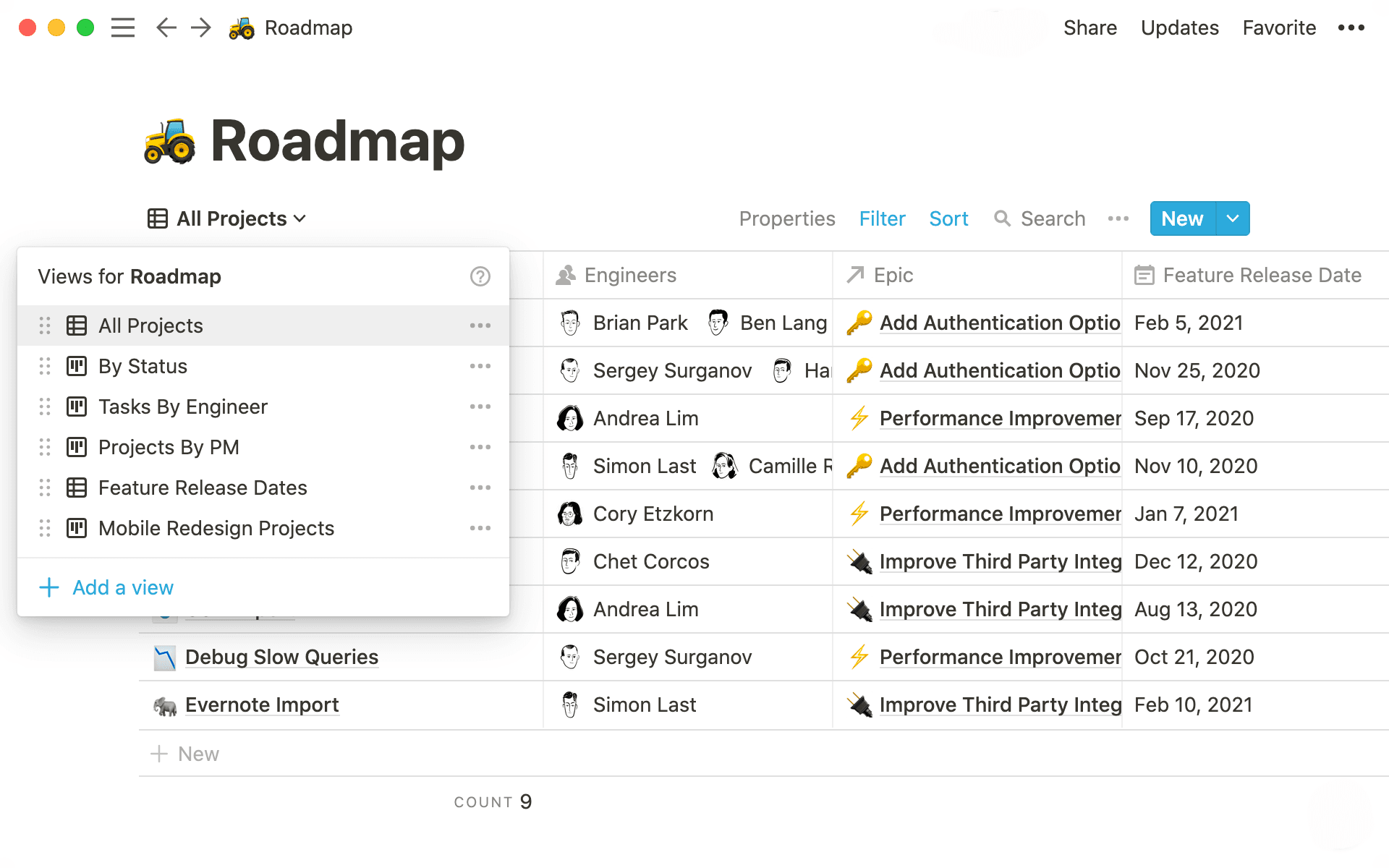Click the arrow icon in Epic column header
The image size is (1389, 868).
coord(855,275)
